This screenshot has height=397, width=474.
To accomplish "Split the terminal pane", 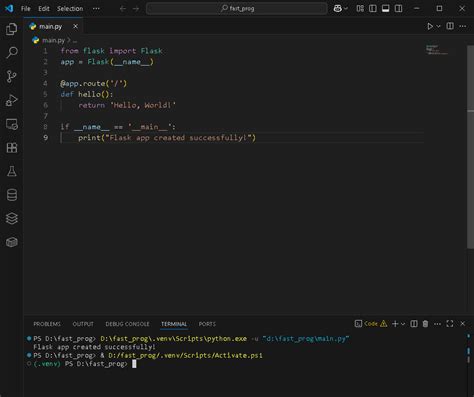I will point(414,324).
